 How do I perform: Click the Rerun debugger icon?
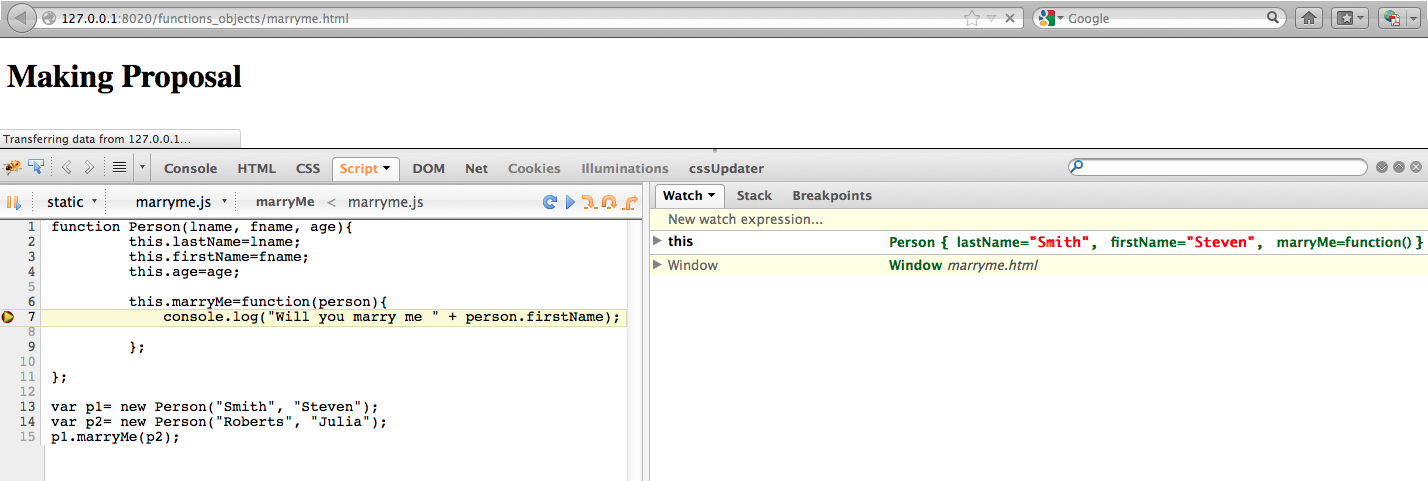pos(550,202)
